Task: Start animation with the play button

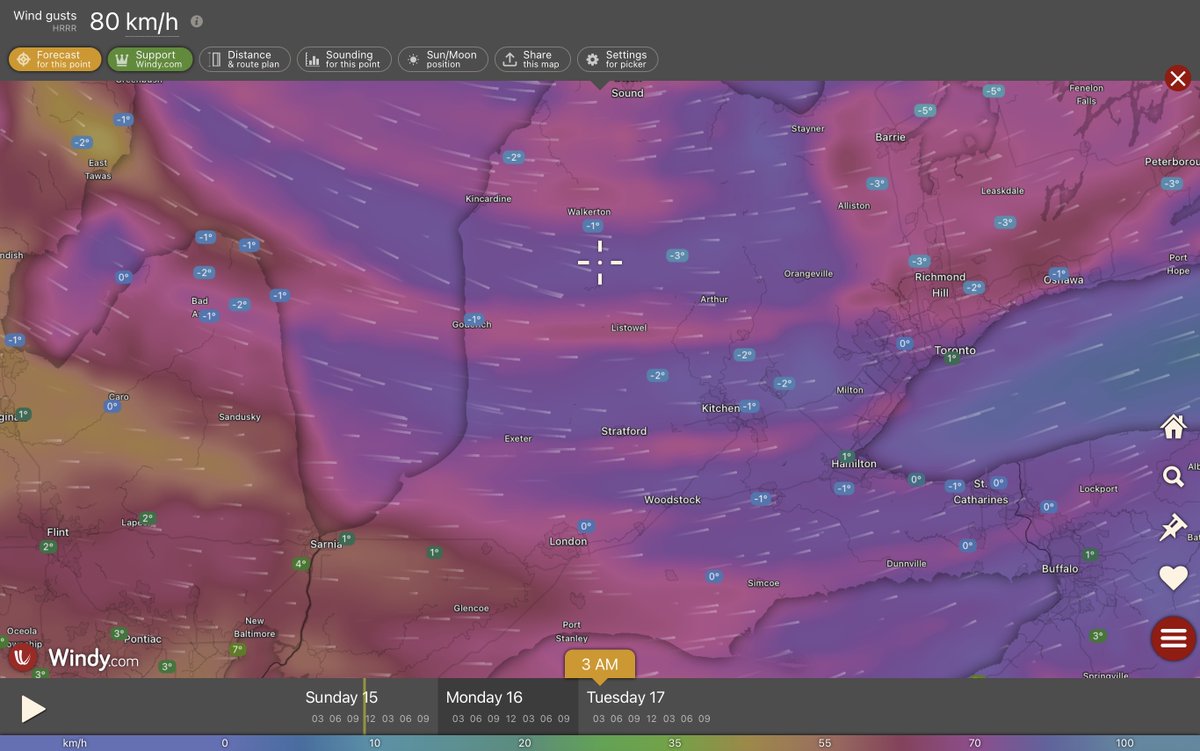Action: point(31,708)
